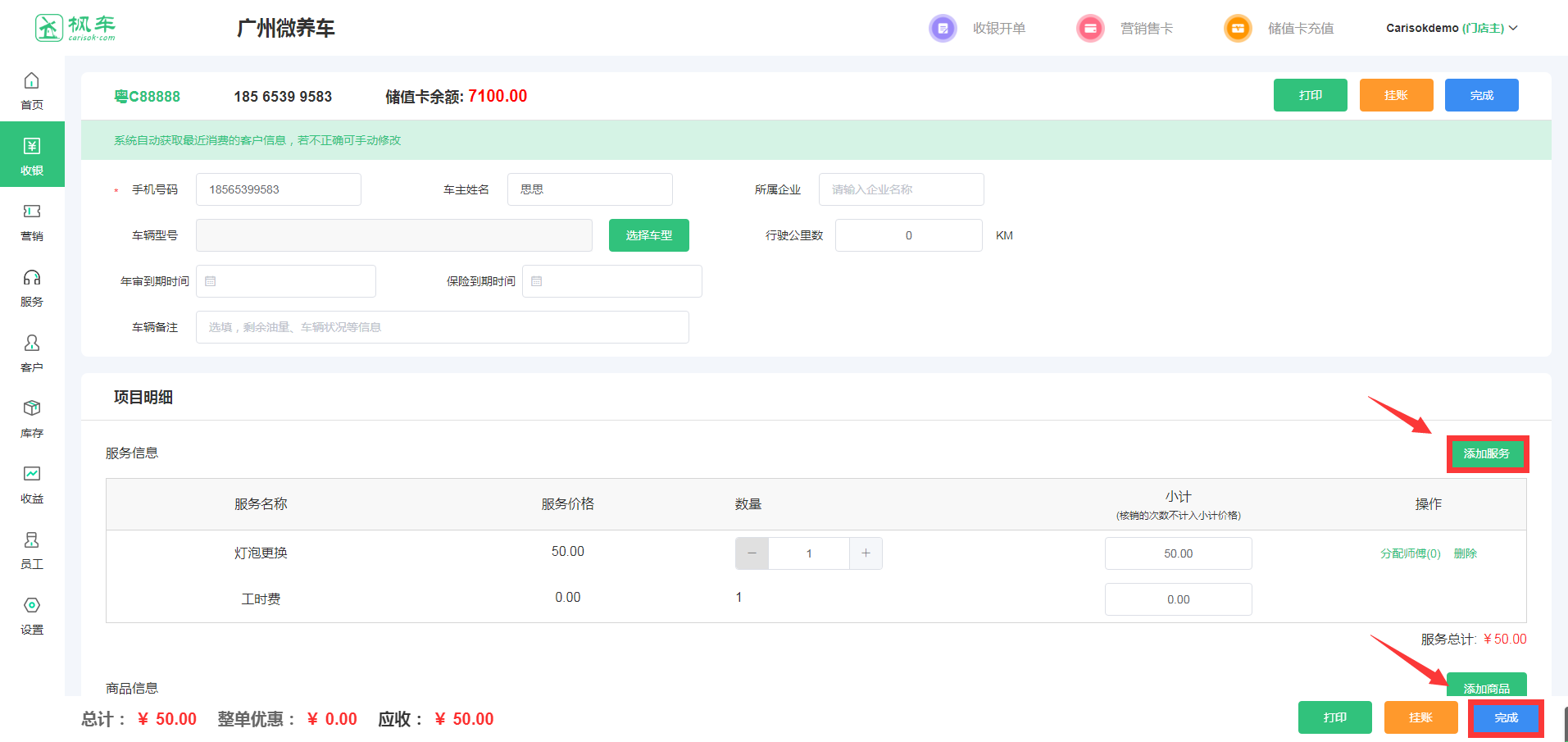Click the 枫车 logo

coord(75,28)
